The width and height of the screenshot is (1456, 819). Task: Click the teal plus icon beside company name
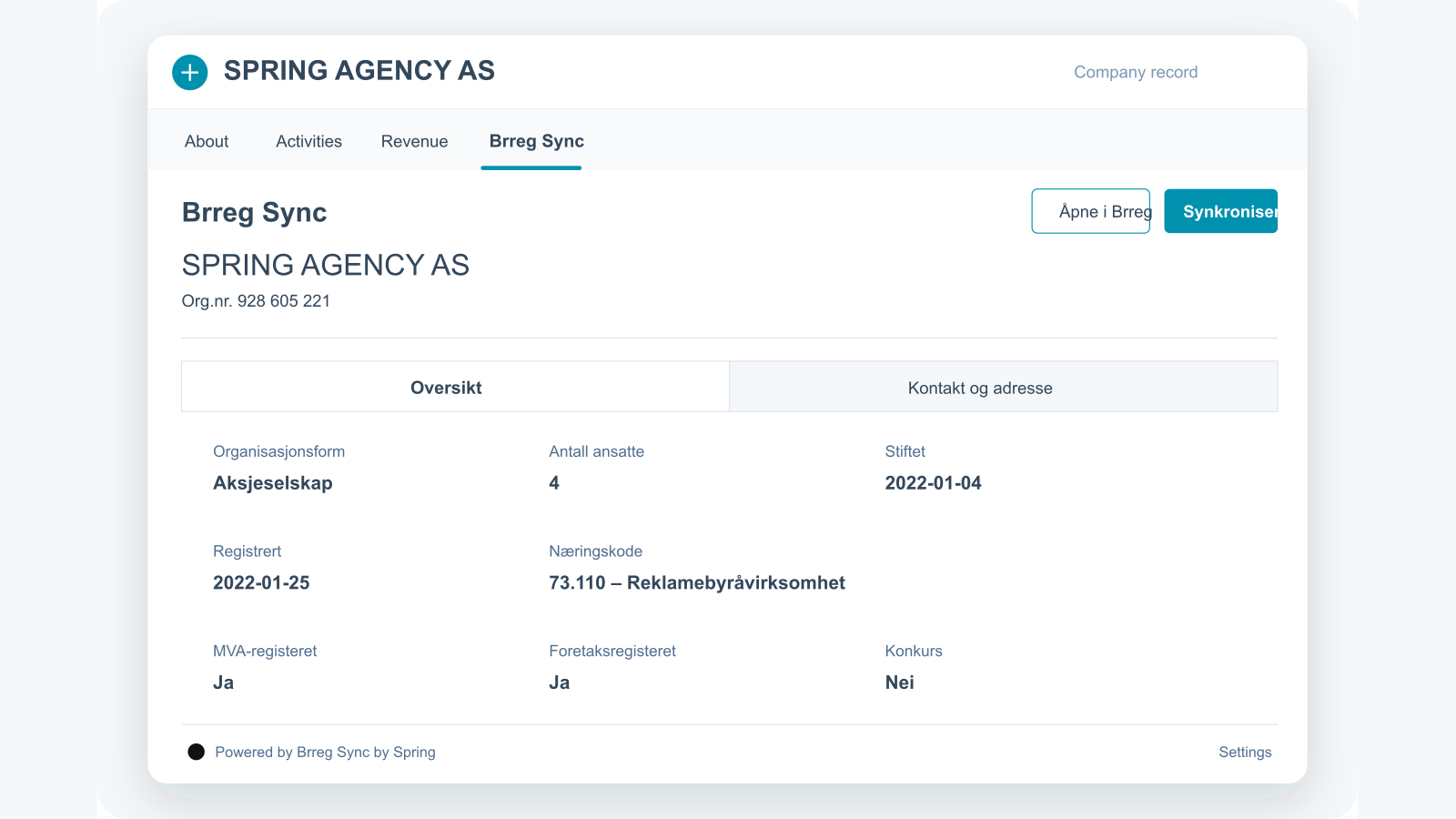coord(190,72)
